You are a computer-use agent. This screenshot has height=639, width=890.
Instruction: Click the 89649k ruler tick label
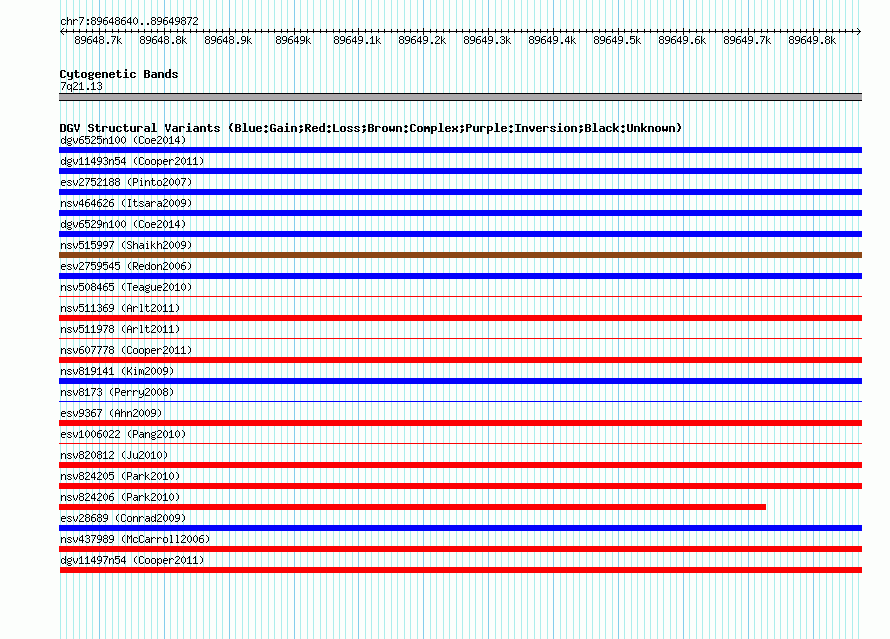point(293,40)
